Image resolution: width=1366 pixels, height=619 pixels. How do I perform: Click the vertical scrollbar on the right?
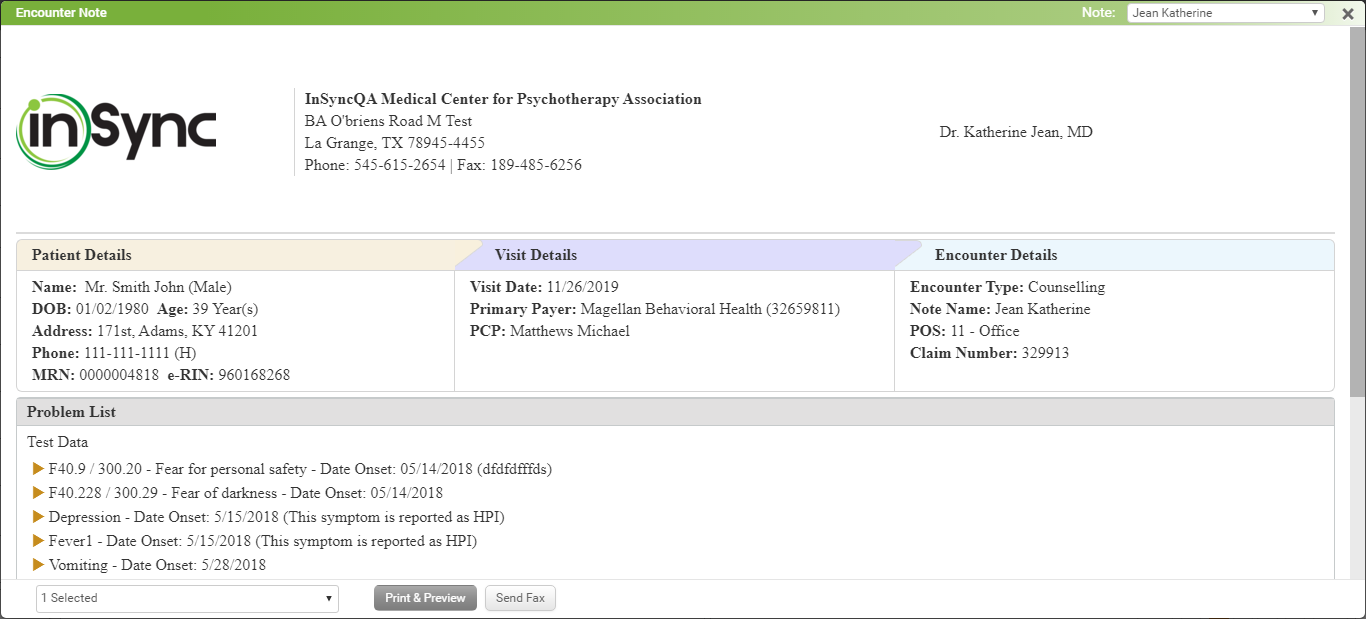click(x=1357, y=210)
